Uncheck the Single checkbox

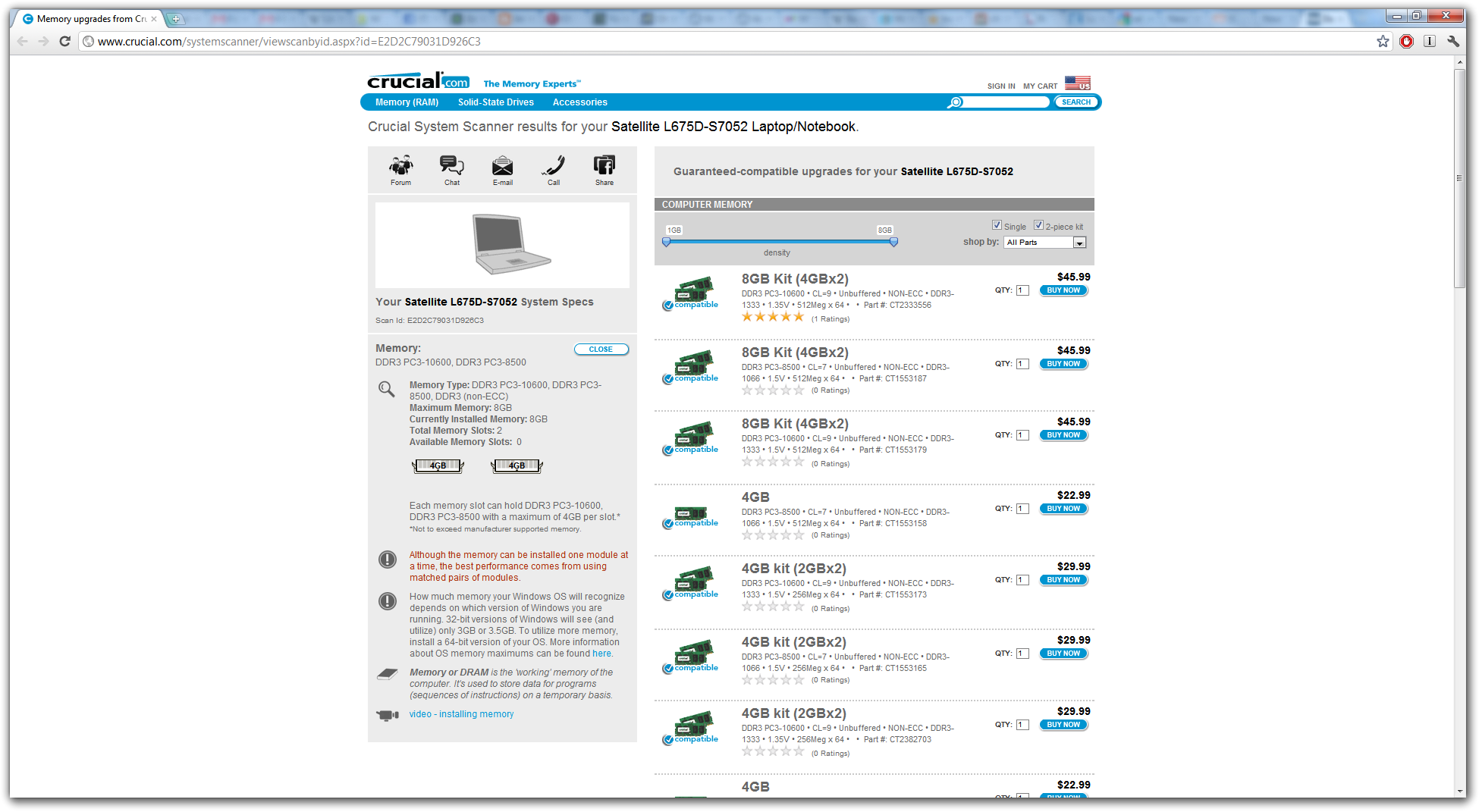click(997, 225)
